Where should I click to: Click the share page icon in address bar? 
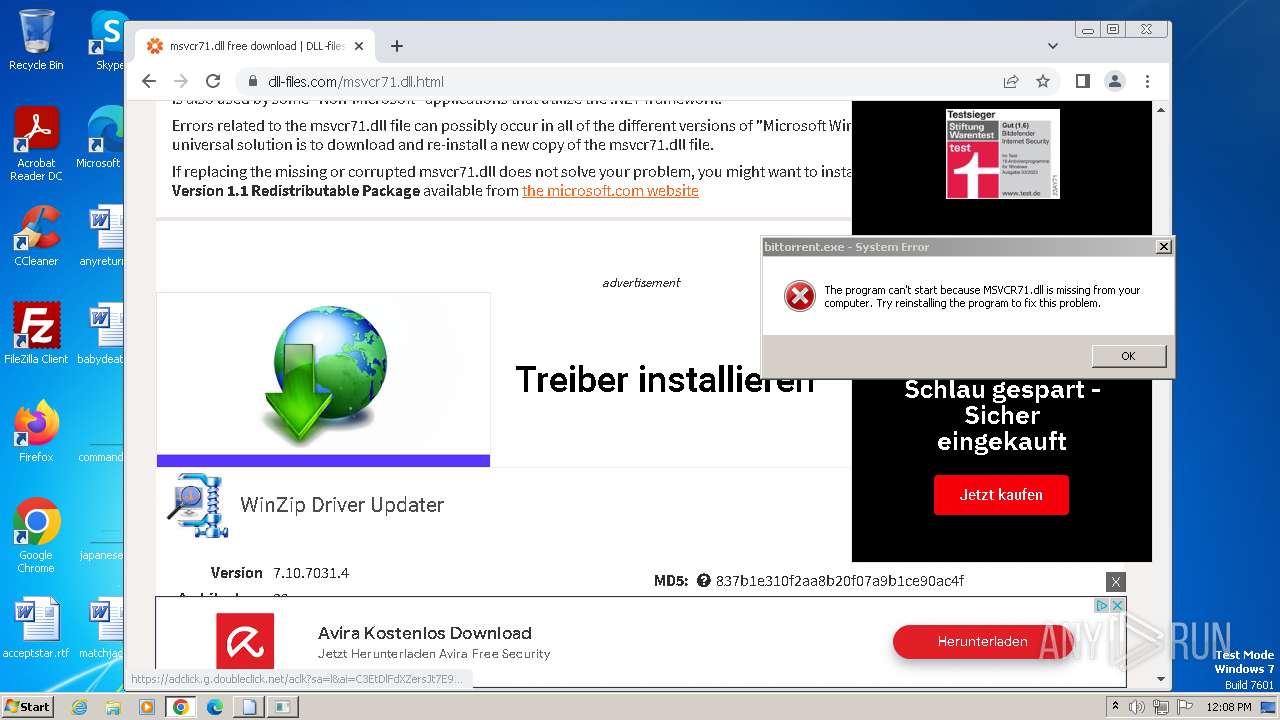tap(1011, 81)
